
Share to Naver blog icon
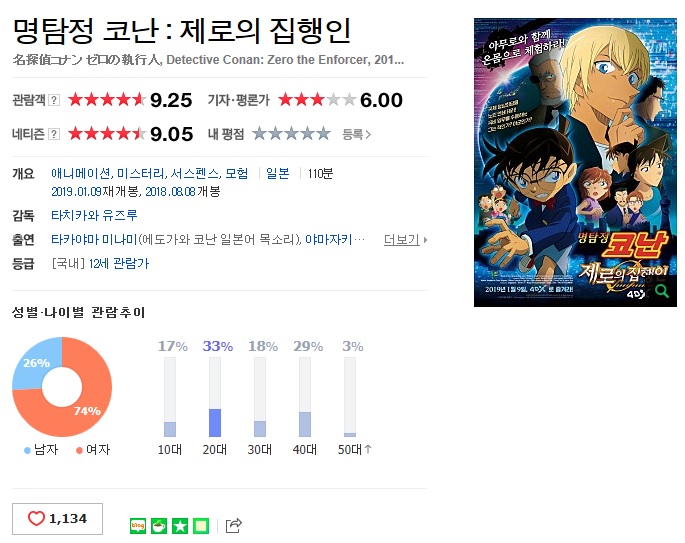point(138,526)
